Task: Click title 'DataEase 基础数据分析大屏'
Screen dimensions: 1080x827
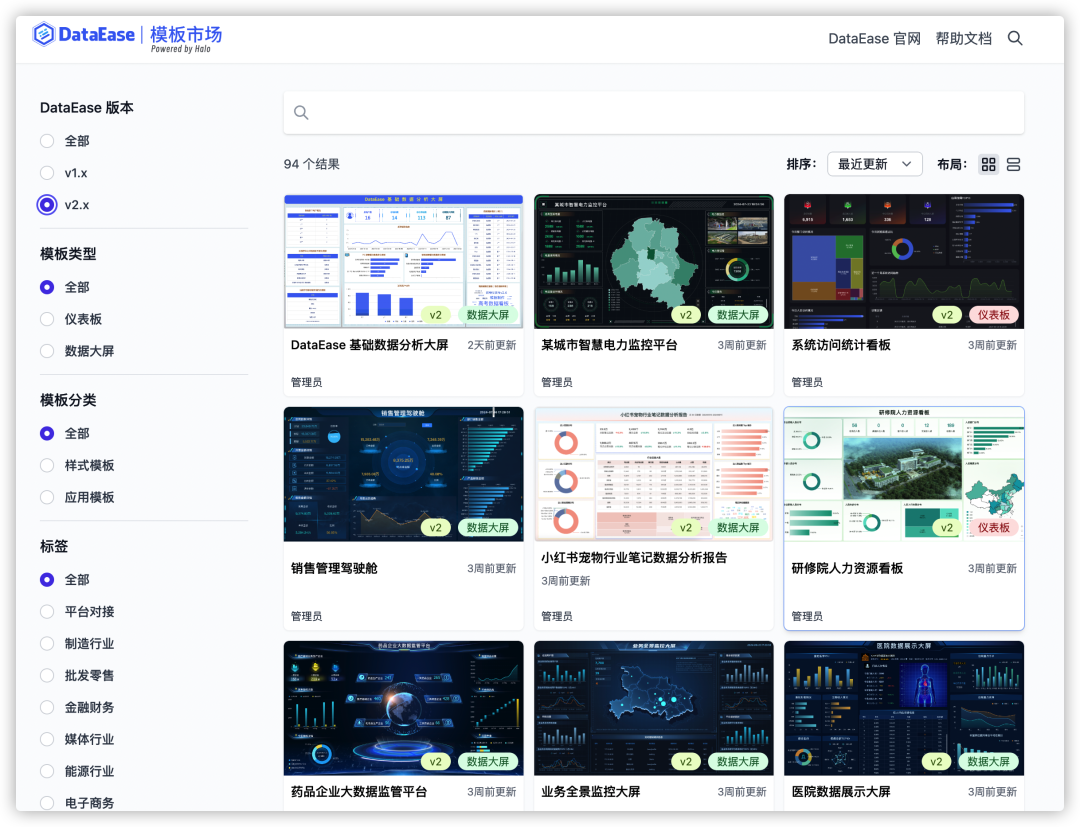Action: click(369, 345)
